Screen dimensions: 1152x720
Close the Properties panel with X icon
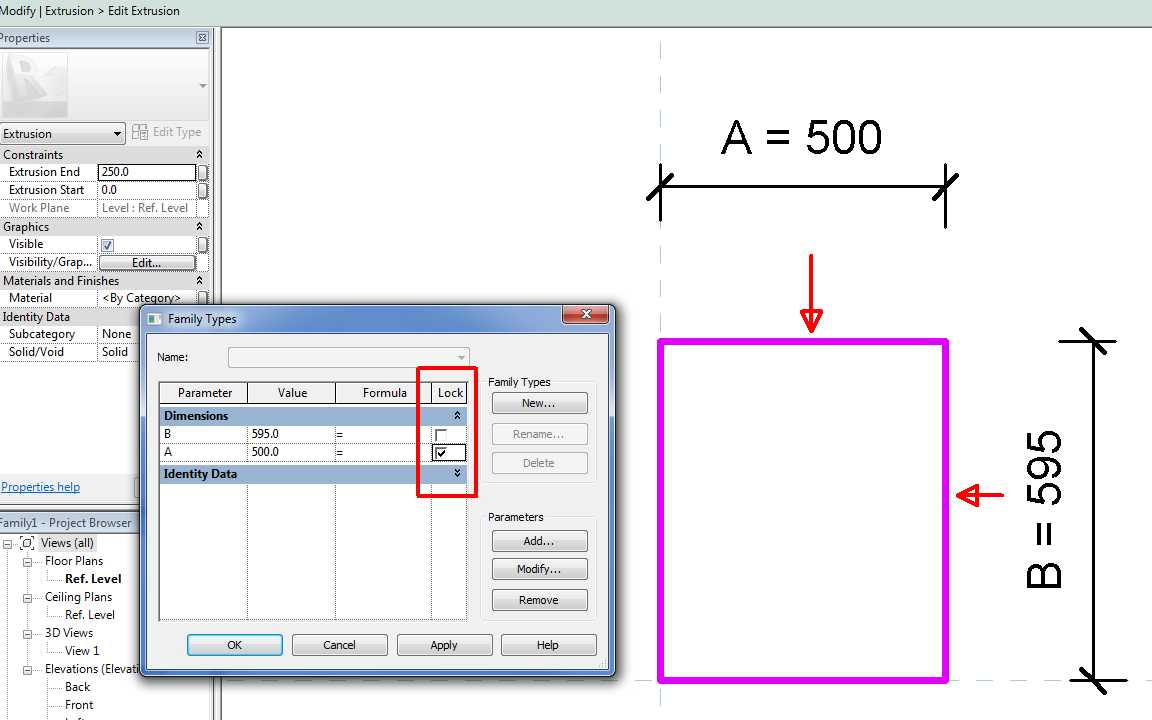click(x=202, y=38)
